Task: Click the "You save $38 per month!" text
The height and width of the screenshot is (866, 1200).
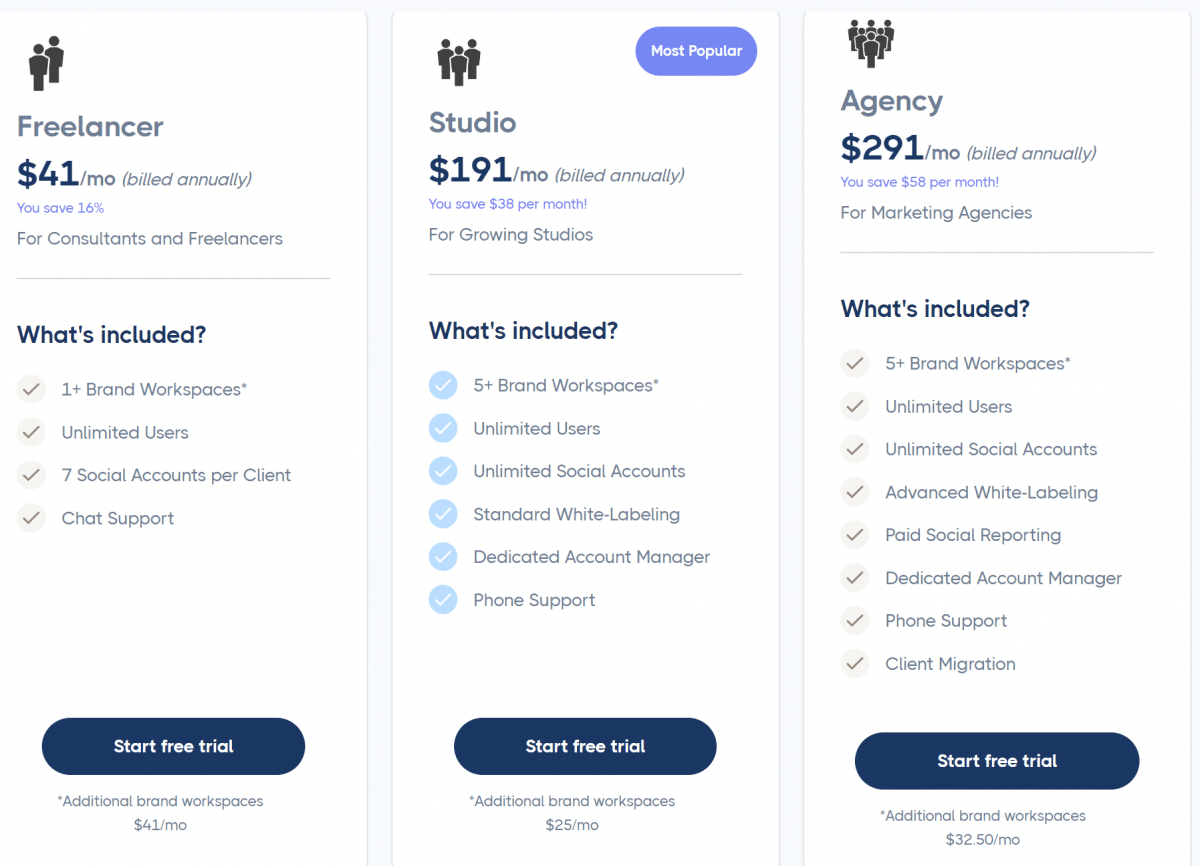Action: 508,204
